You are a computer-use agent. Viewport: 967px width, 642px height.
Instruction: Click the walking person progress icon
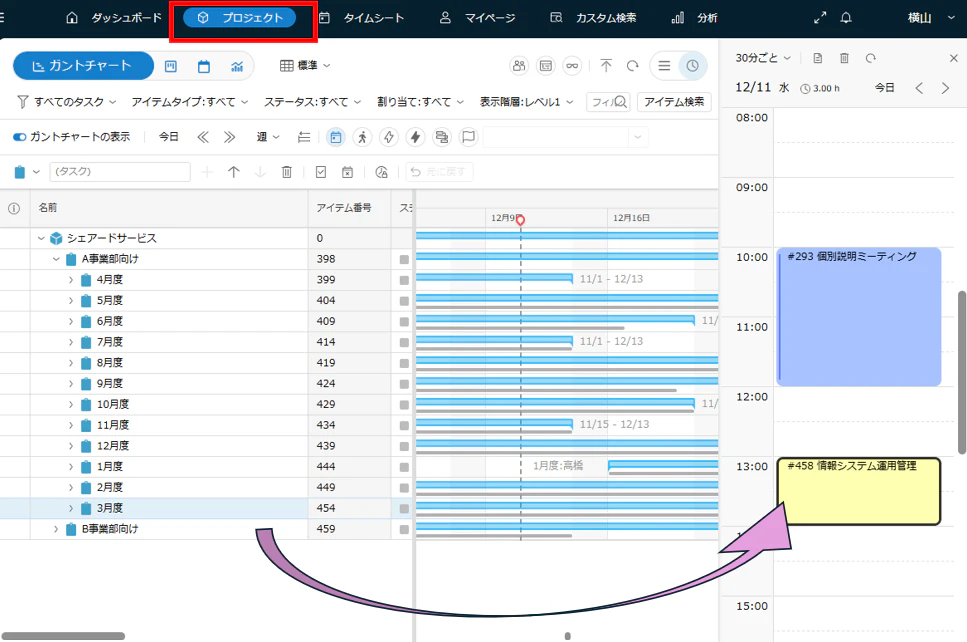[x=362, y=137]
